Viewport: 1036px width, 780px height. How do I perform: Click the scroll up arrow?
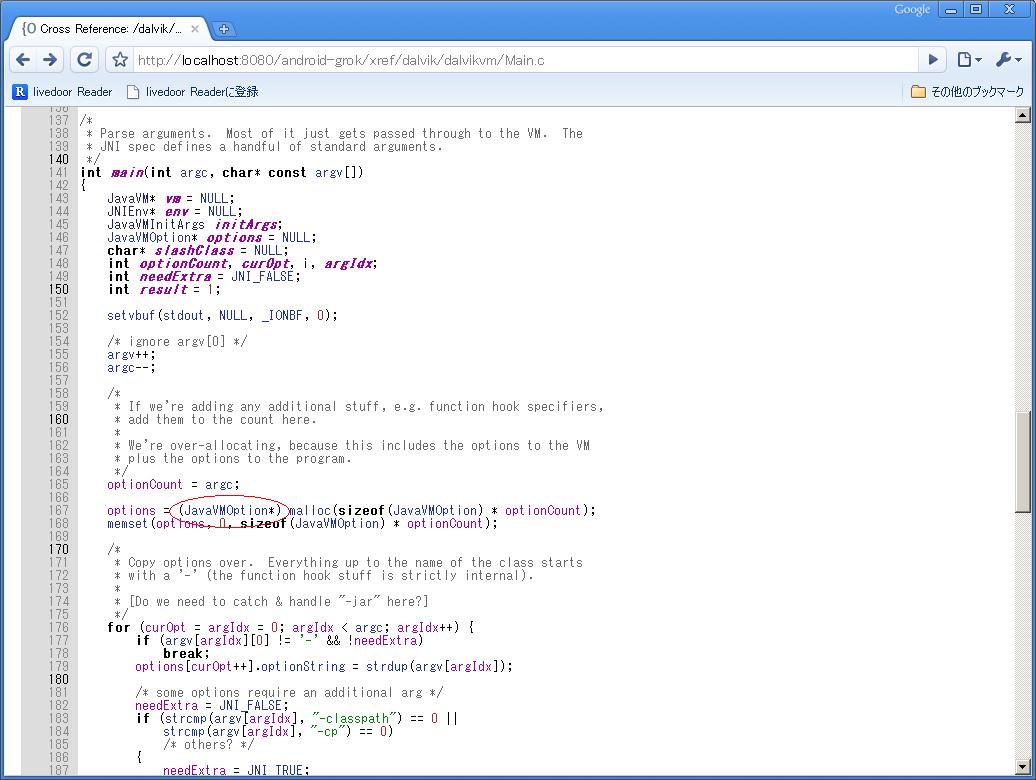[x=1023, y=115]
